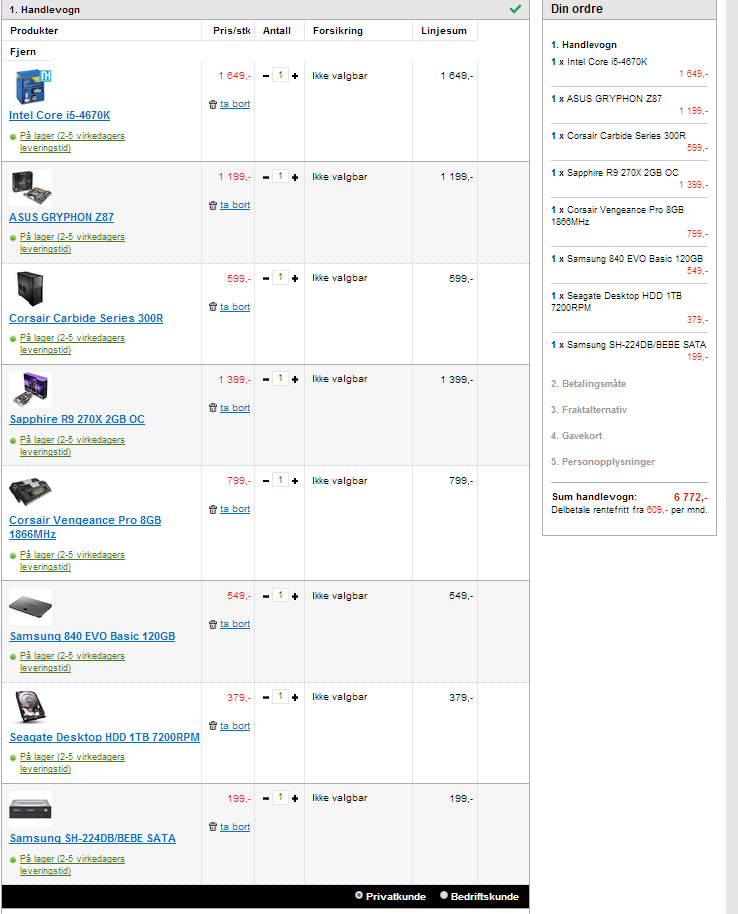This screenshot has height=914, width=738.
Task: Increase quantity of Seagate Desktop HDD 1TB
Action: 295,697
